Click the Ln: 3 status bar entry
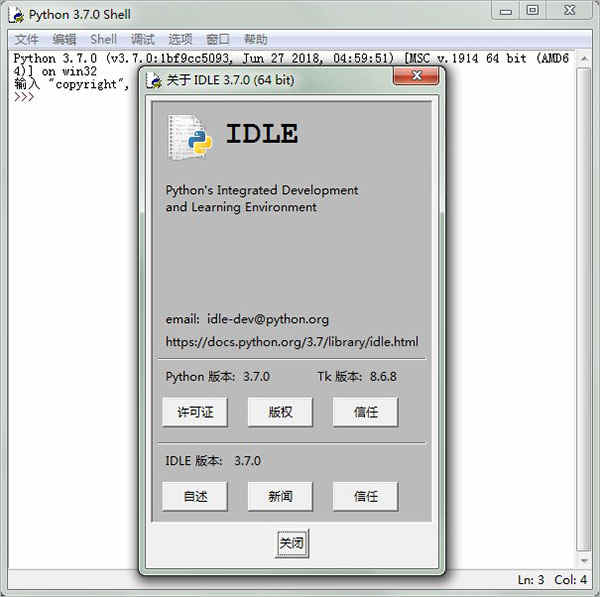600x597 pixels. pos(531,580)
